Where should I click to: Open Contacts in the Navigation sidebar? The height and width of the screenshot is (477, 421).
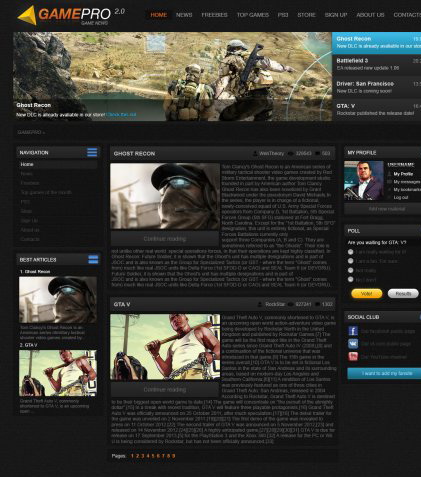pos(30,239)
